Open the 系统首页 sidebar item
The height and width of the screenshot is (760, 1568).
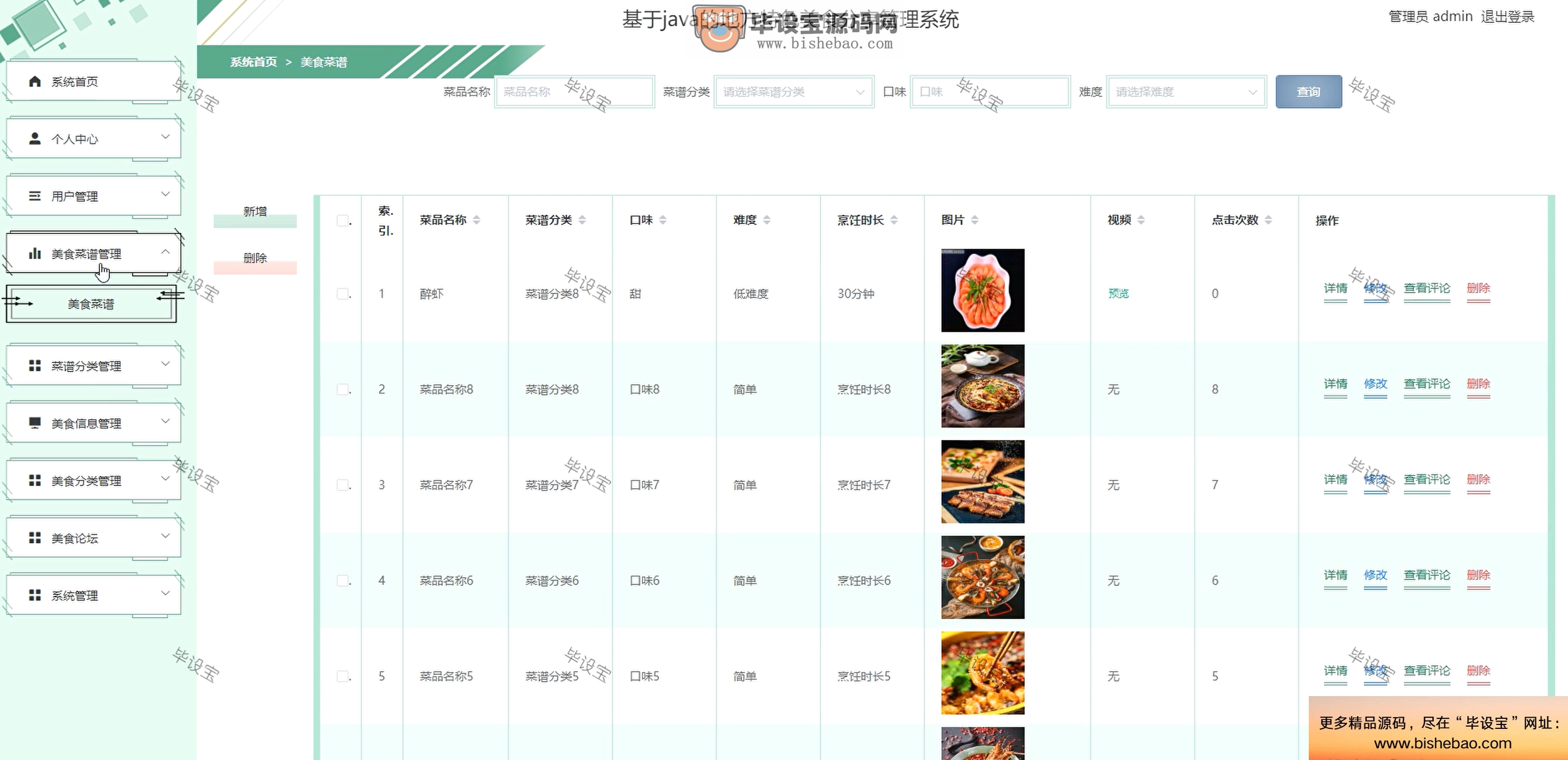point(93,82)
